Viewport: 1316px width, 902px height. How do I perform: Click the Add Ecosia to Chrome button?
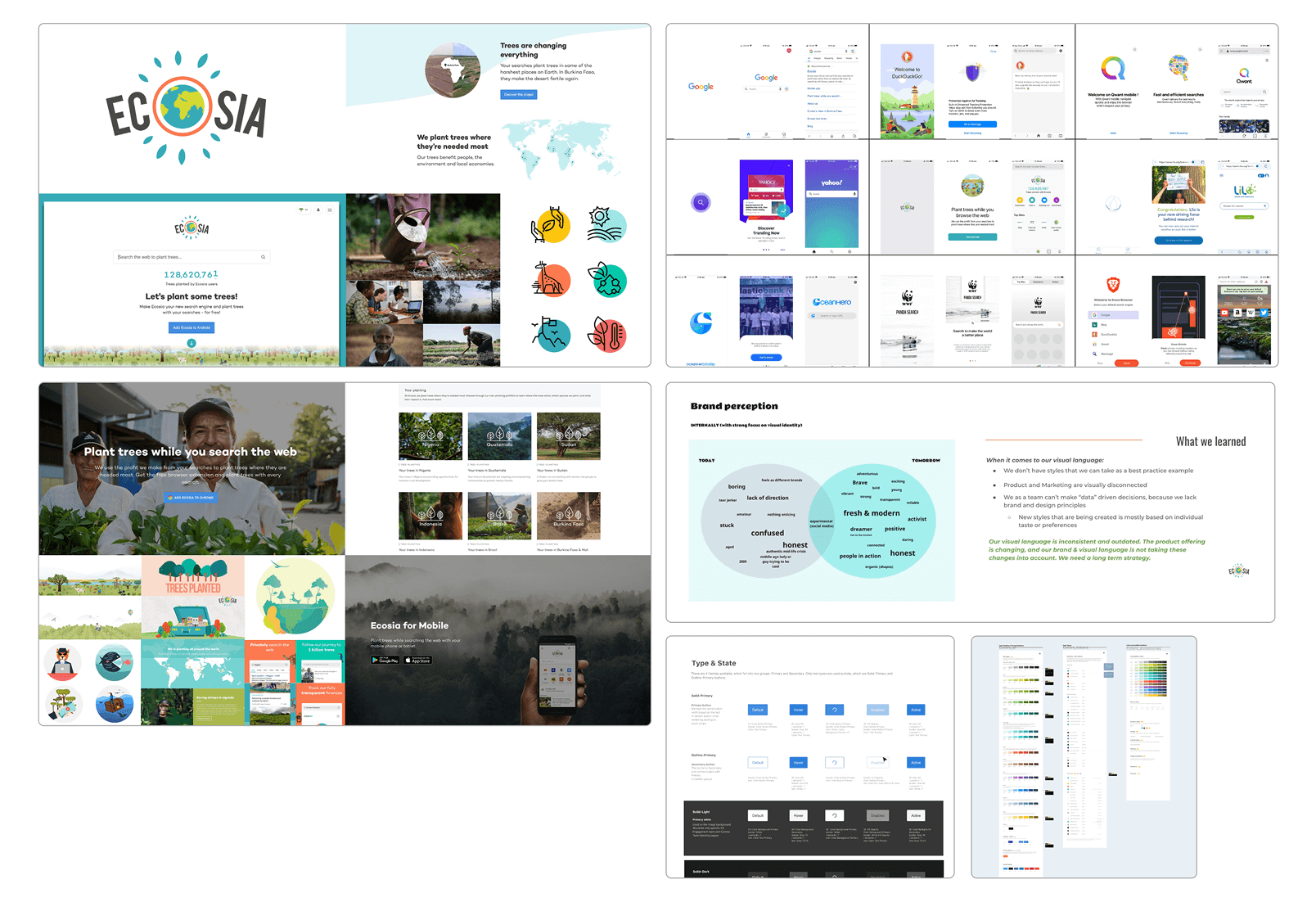[191, 498]
